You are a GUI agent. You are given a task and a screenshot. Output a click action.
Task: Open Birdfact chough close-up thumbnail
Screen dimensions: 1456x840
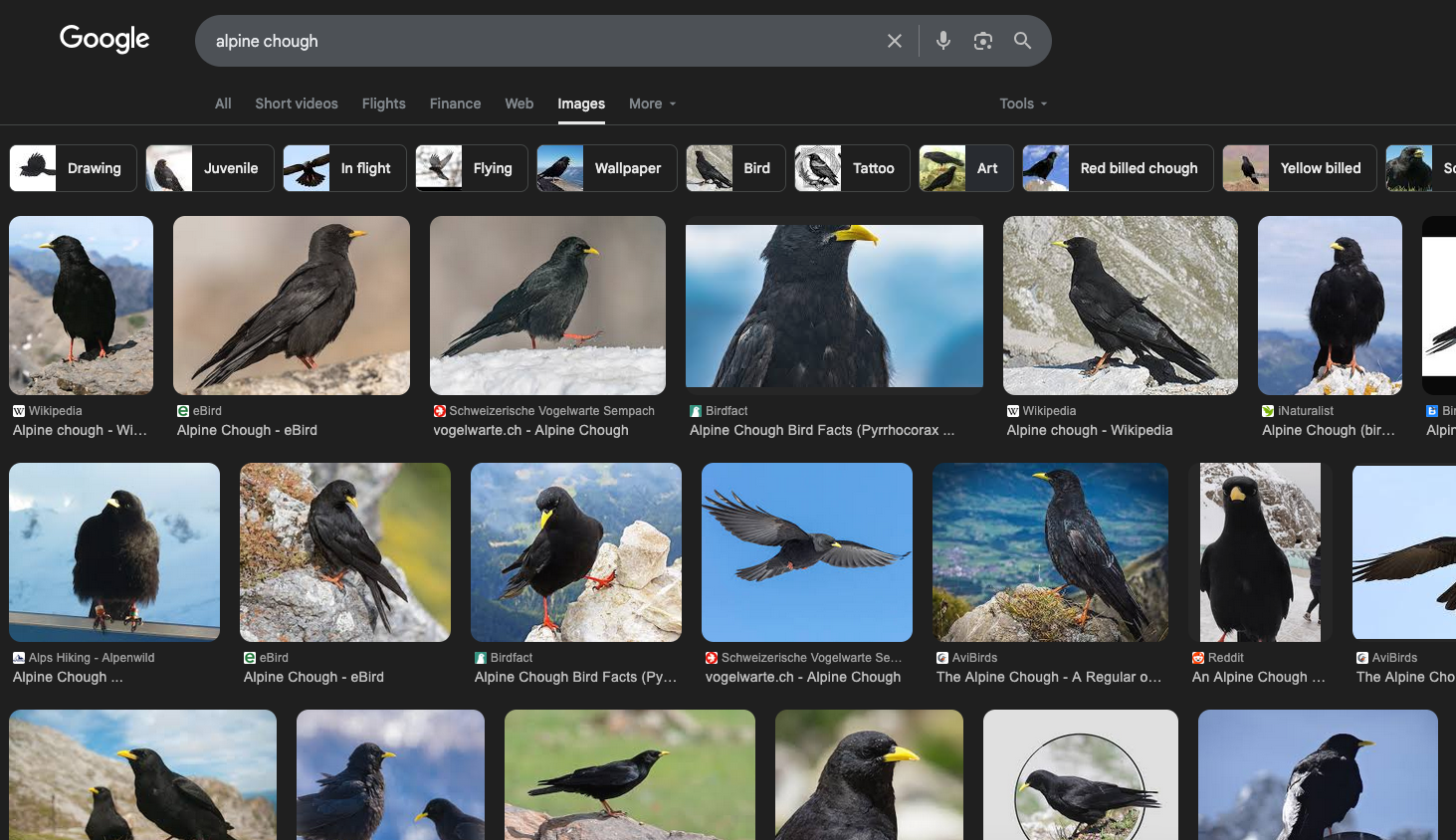click(834, 306)
